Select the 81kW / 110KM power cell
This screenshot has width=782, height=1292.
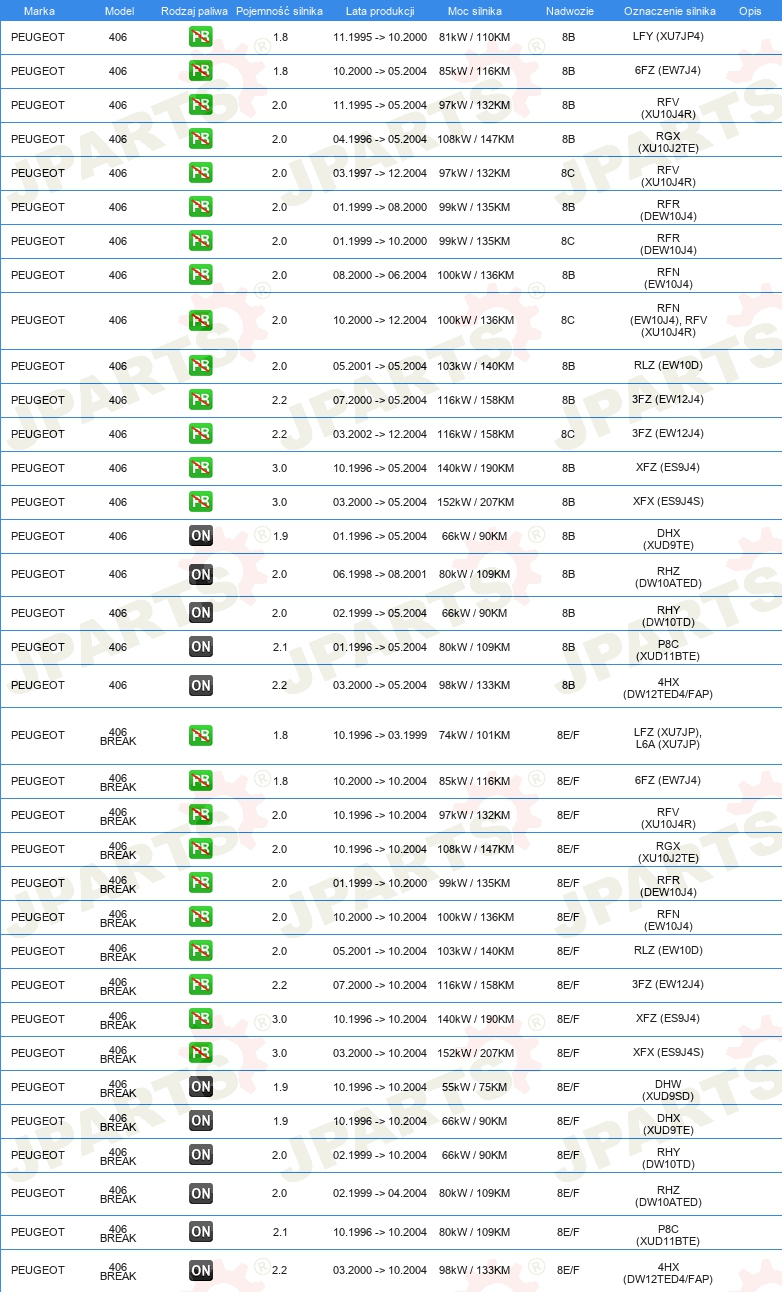point(475,37)
